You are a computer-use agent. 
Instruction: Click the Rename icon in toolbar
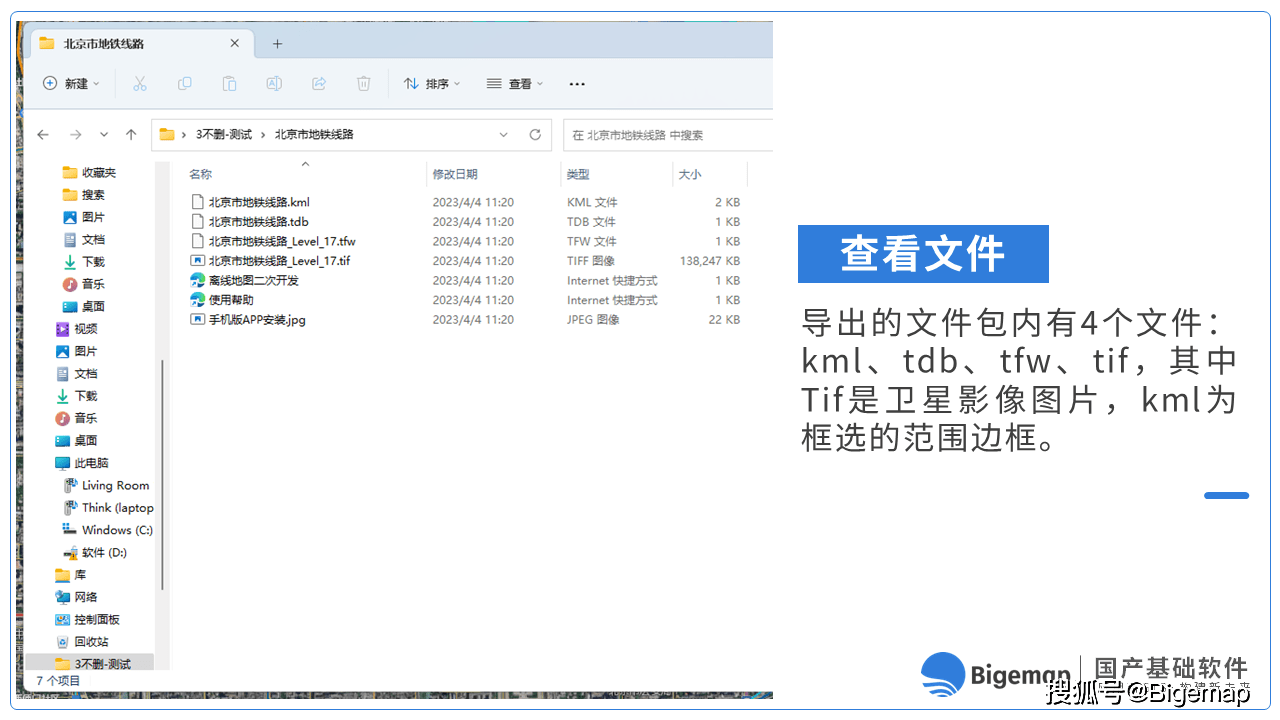pos(274,84)
